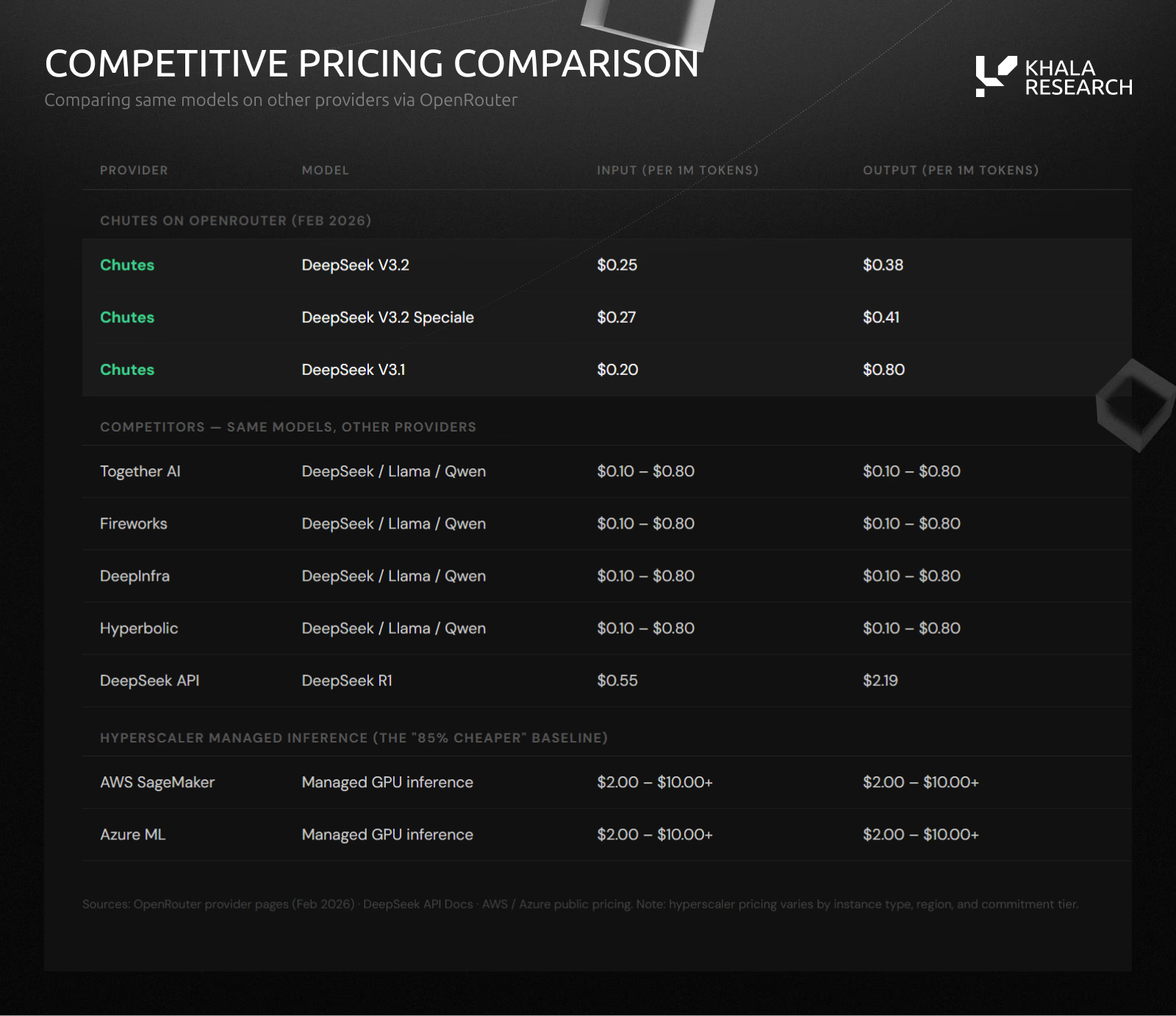This screenshot has height=1016, width=1176.
Task: Select the Output (per 1M tokens) header
Action: tap(950, 171)
